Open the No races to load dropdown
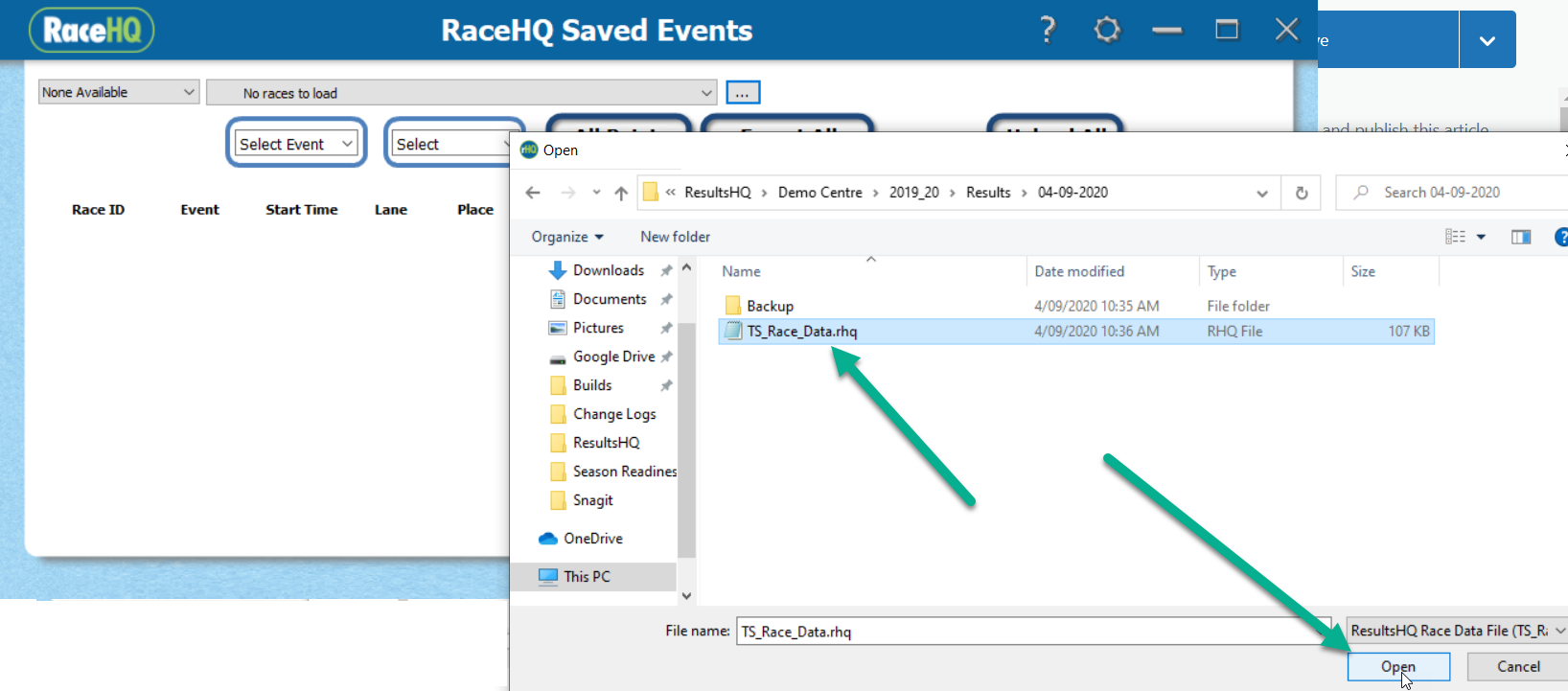 pyautogui.click(x=461, y=93)
